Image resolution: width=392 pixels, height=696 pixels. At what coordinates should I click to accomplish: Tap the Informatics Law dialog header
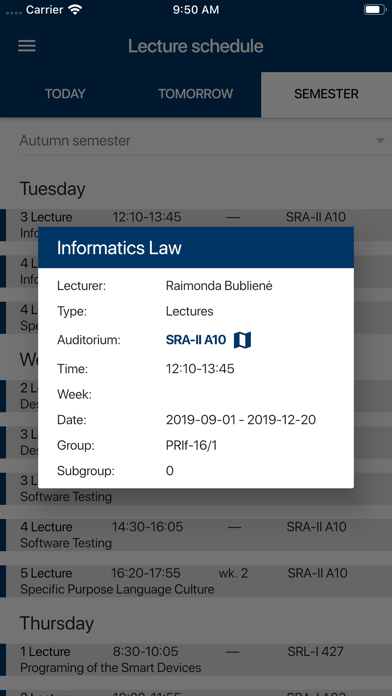196,247
